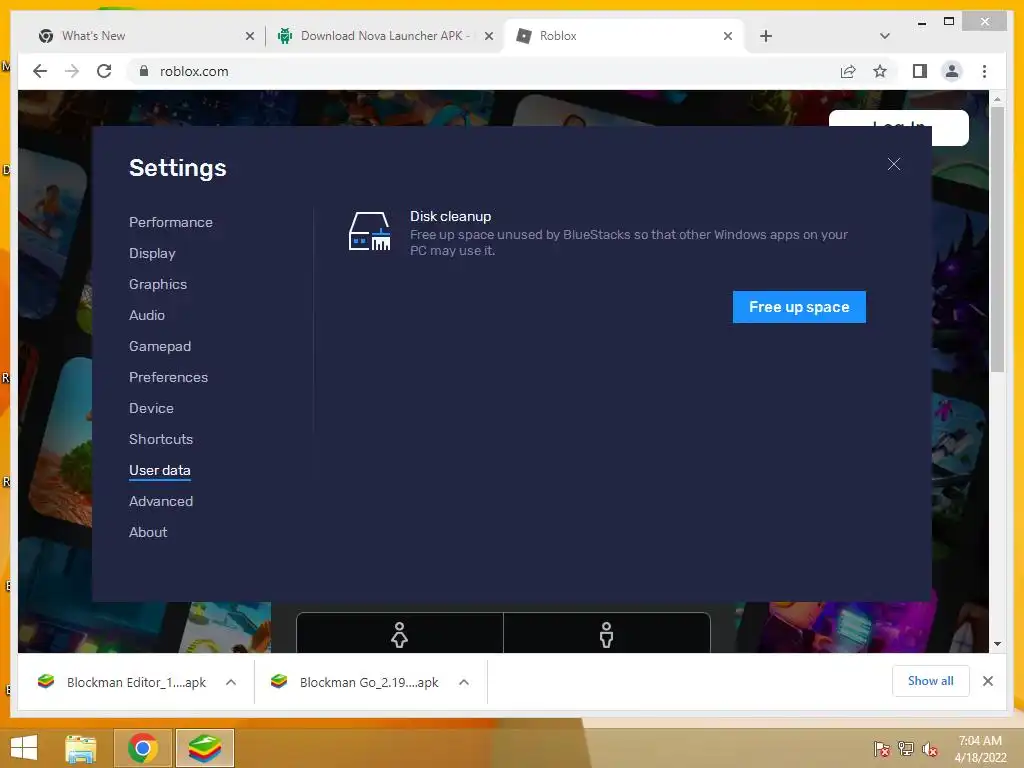
Task: Toggle the Chrome side panel
Action: tap(920, 71)
